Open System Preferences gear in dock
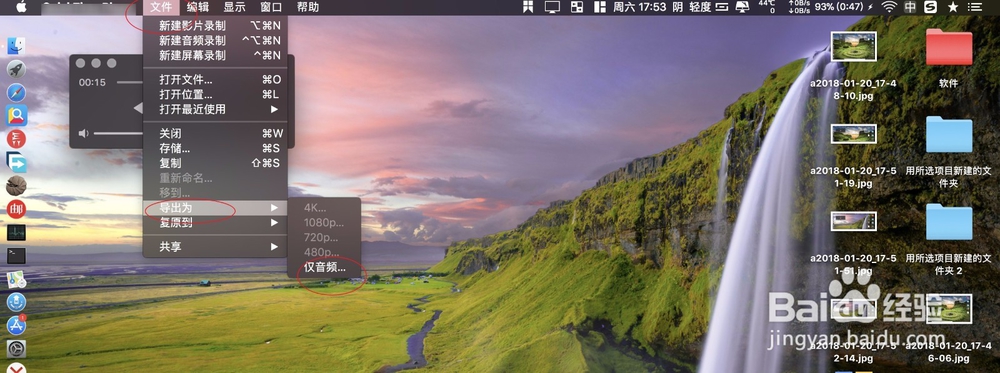 16,348
